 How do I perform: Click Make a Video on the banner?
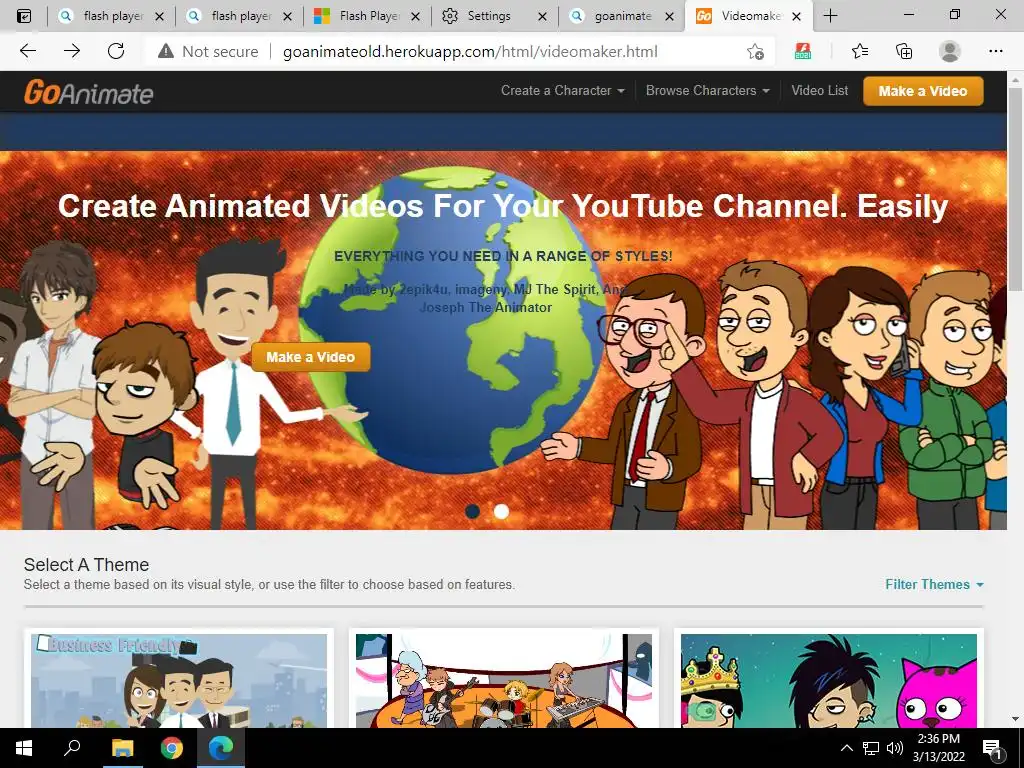(x=310, y=357)
